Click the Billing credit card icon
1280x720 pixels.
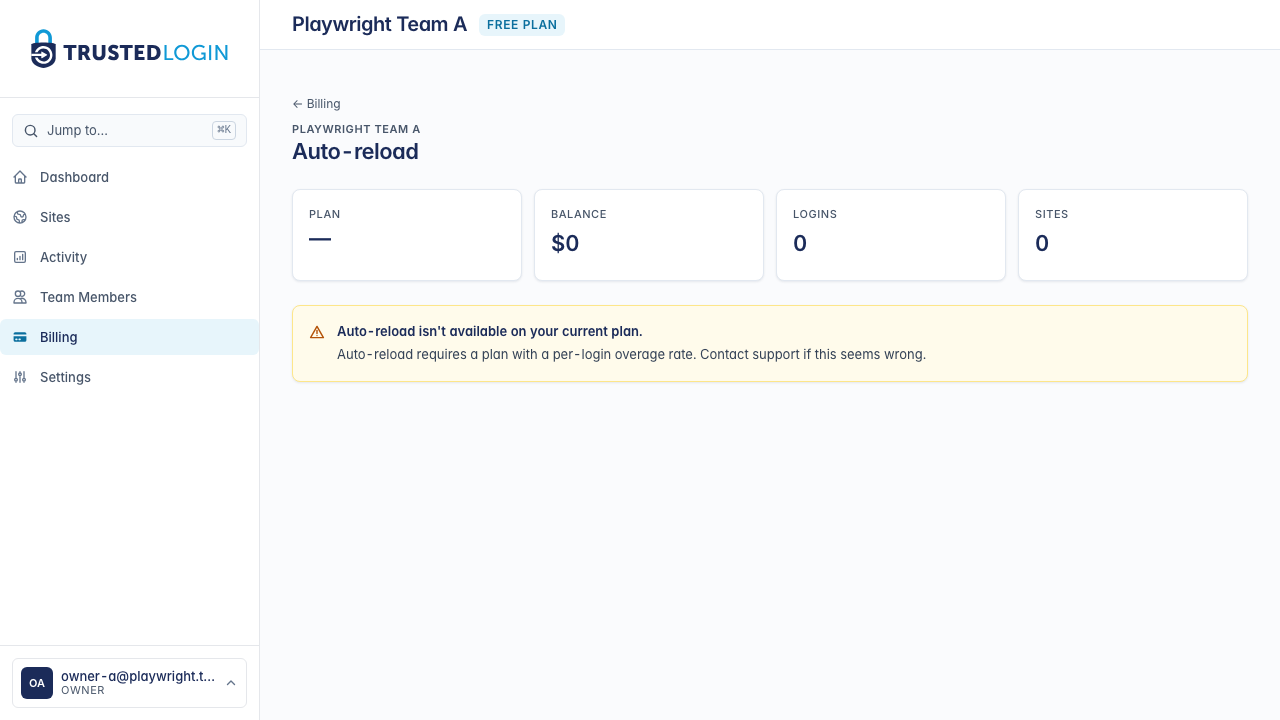(20, 337)
